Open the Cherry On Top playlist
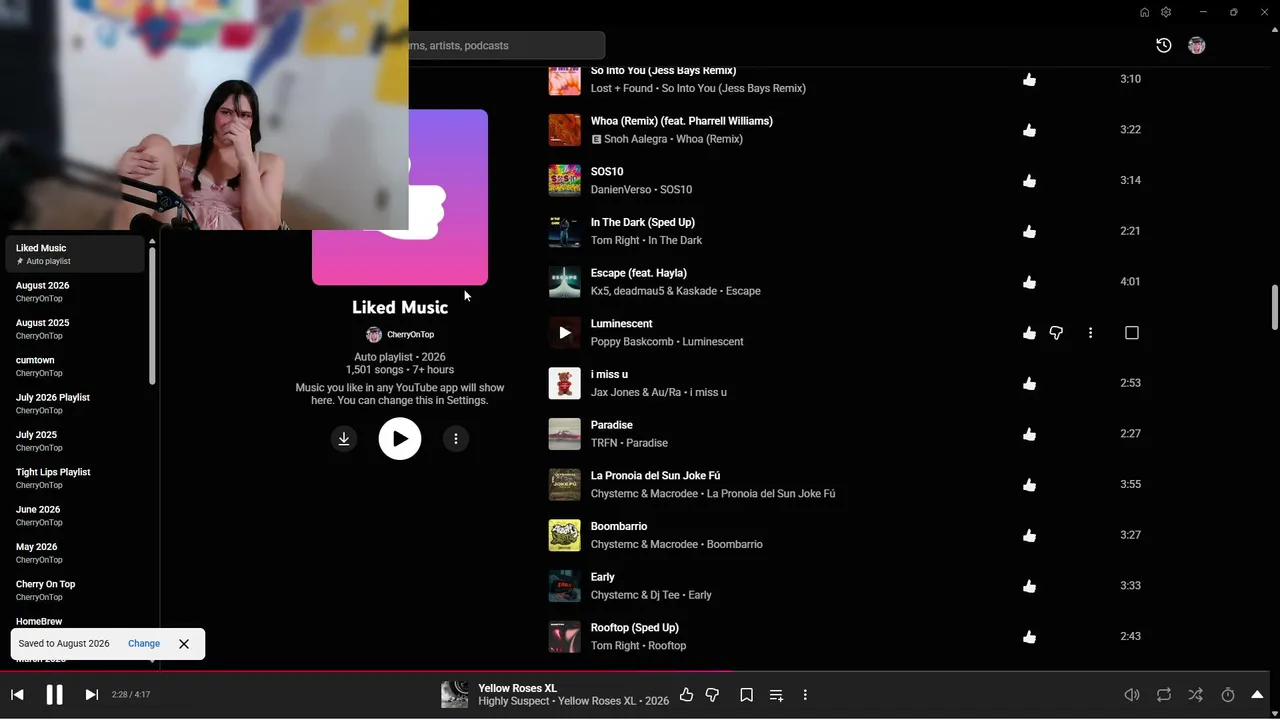This screenshot has width=1280, height=720. tap(75, 590)
